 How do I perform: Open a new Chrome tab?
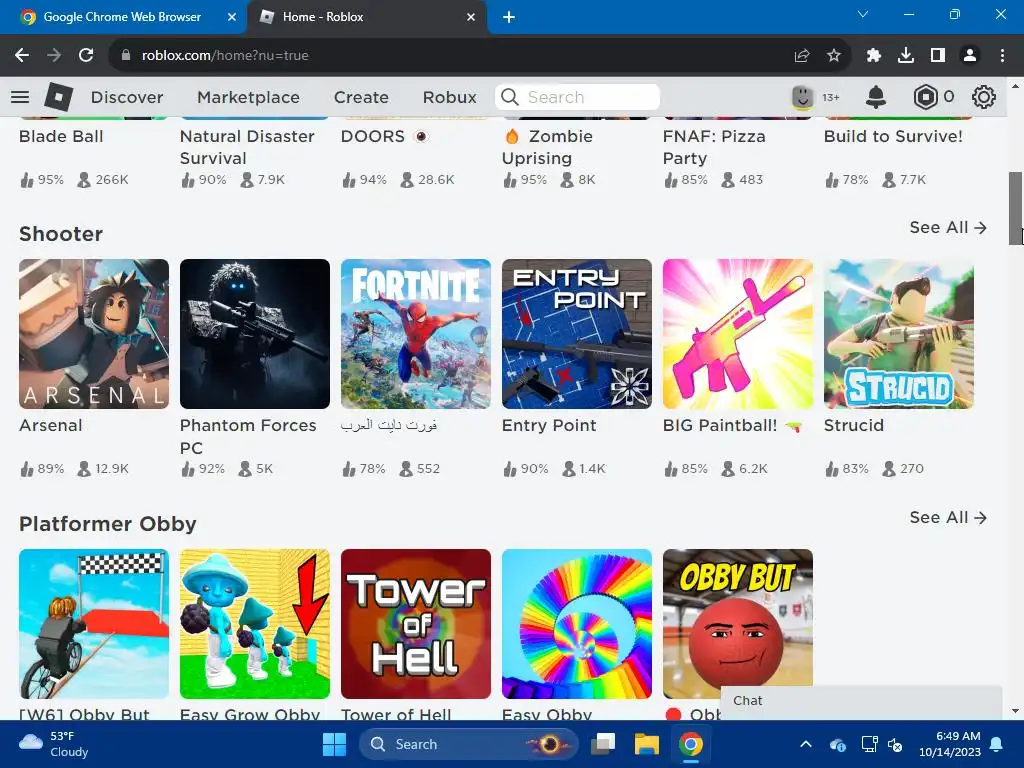509,17
